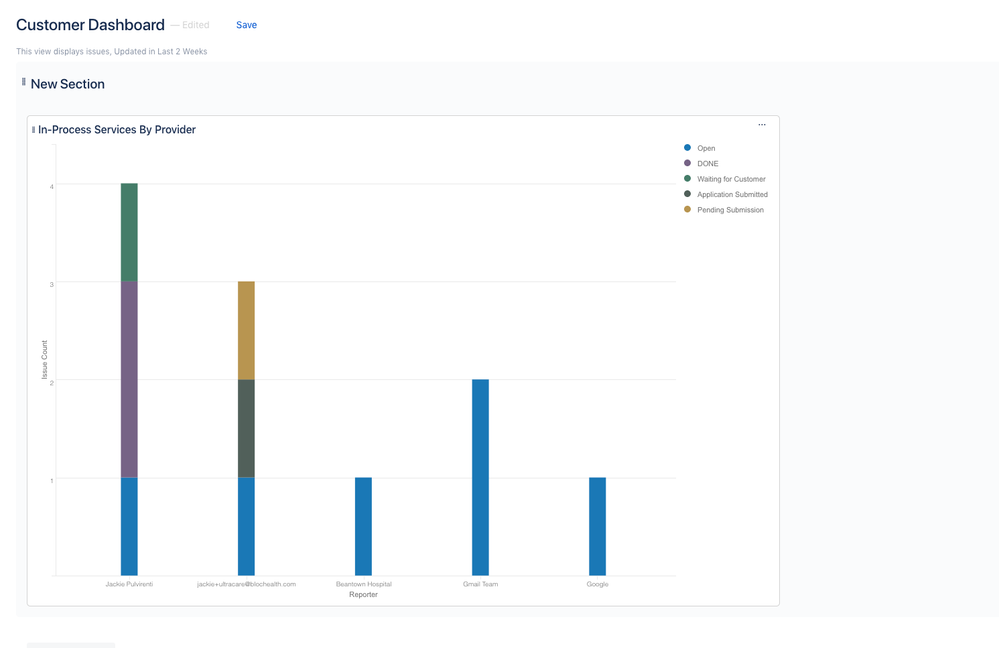This screenshot has width=999, height=648.
Task: Click the Google axis label
Action: coord(598,584)
